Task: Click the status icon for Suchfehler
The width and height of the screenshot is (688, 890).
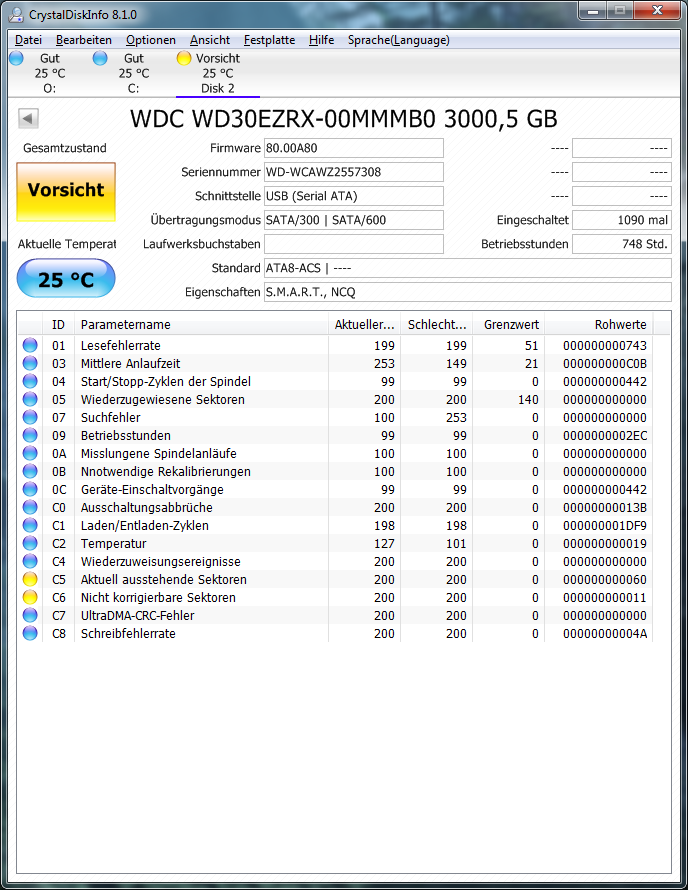Action: (30, 417)
